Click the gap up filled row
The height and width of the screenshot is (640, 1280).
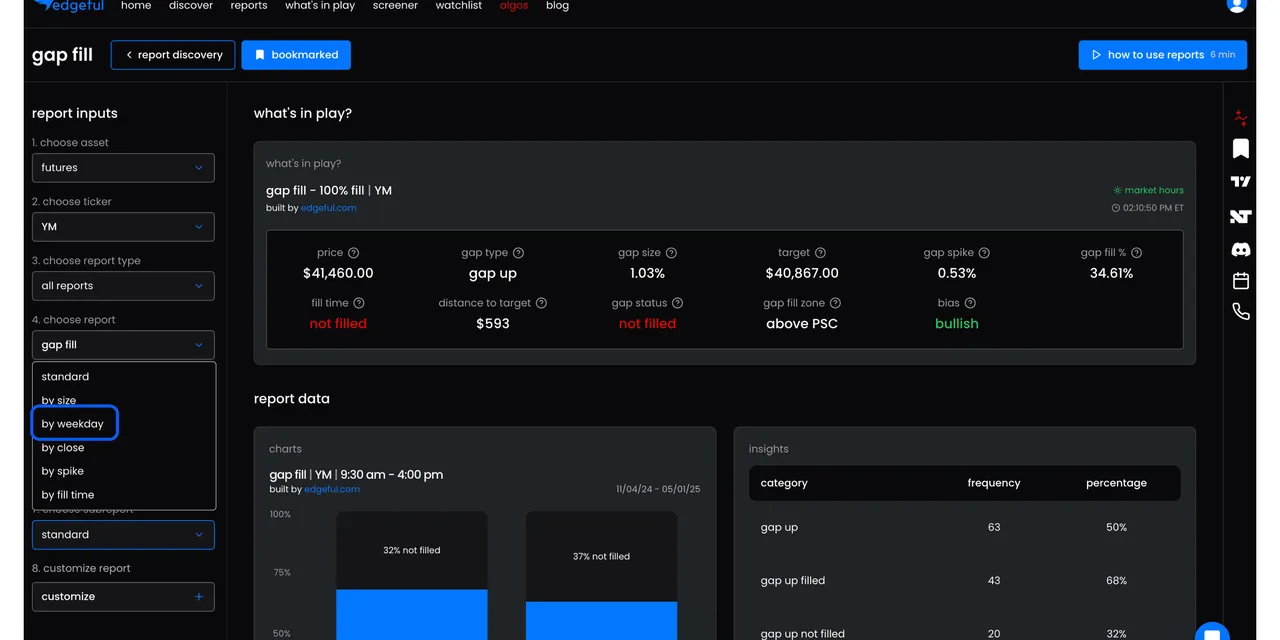965,581
